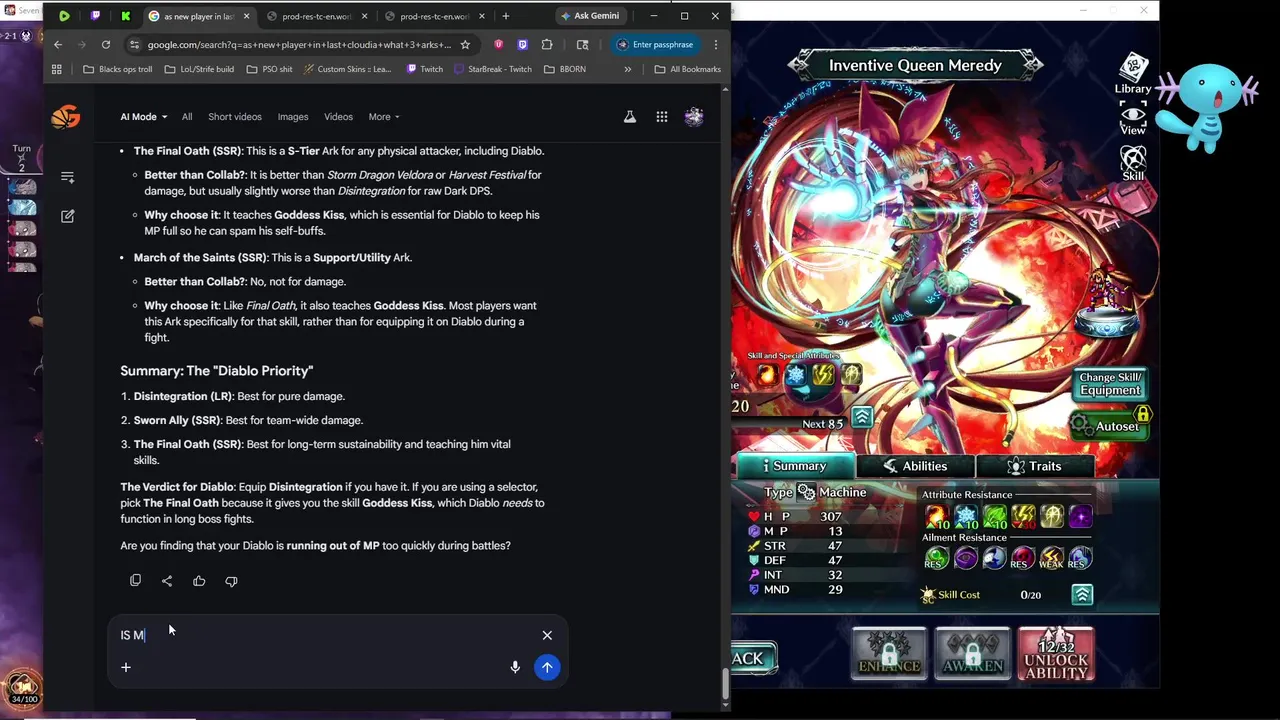Open the Search Labs flask icon
1280x720 pixels.
tap(630, 117)
